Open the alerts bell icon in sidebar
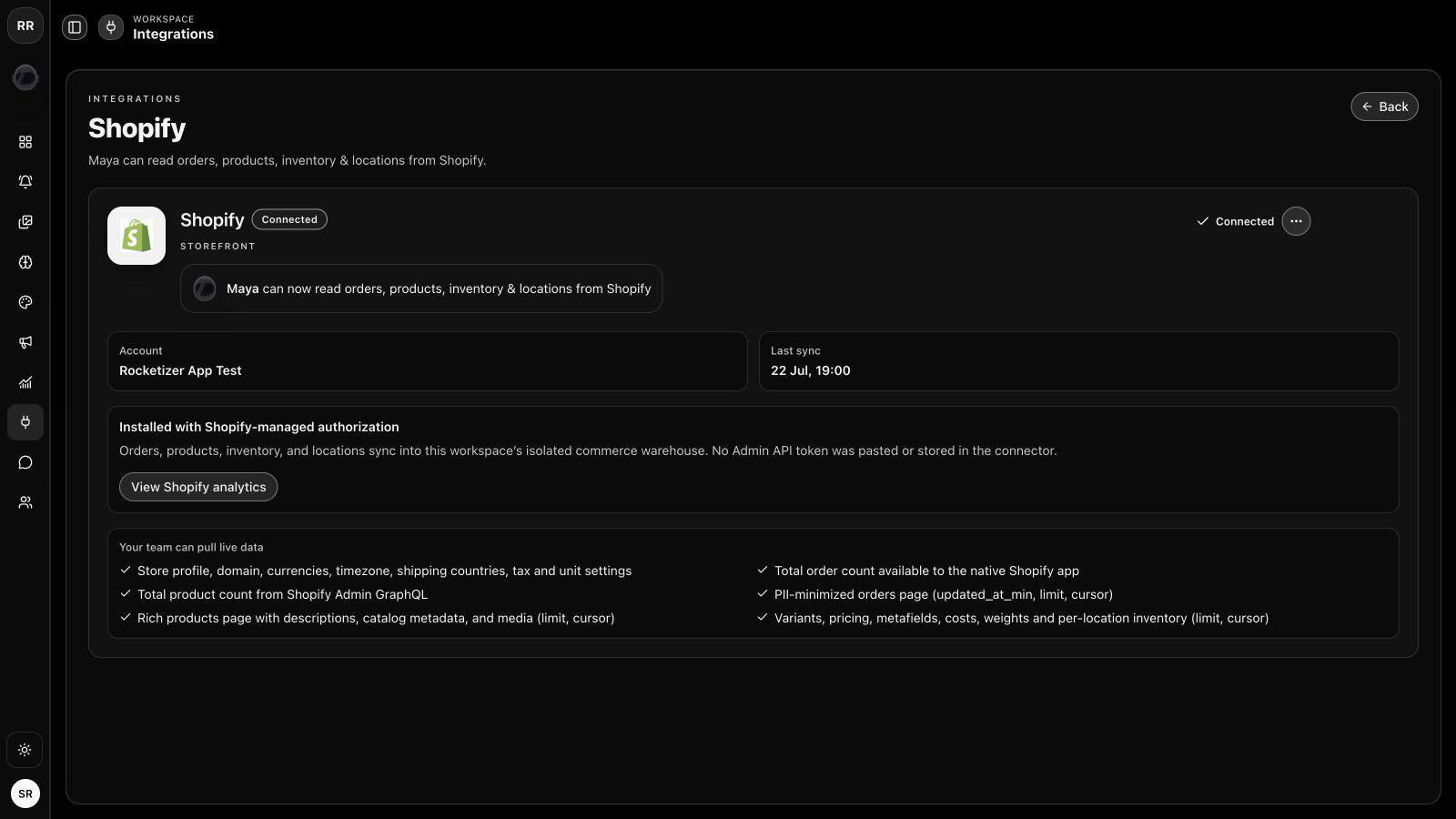 point(25,182)
